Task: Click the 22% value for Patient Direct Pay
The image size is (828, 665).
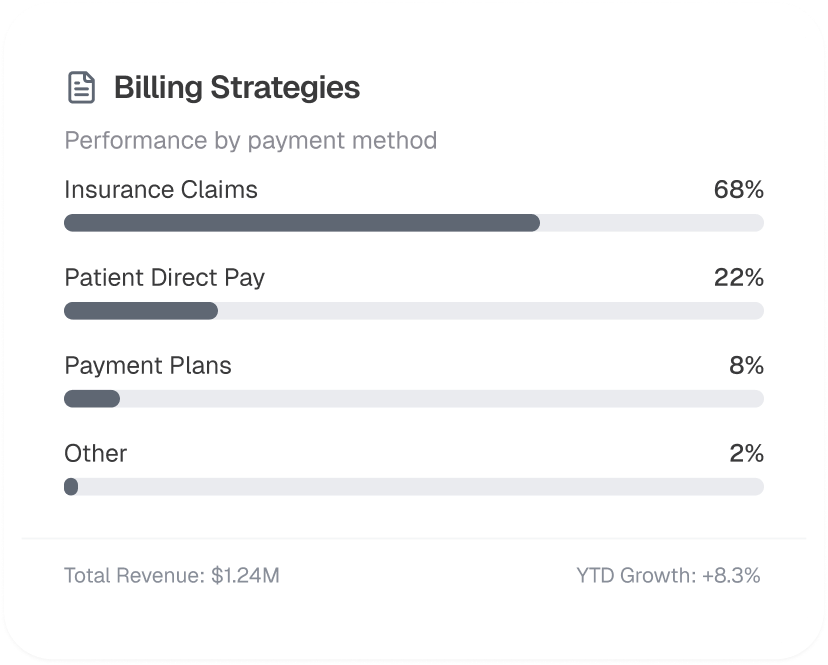Action: 738,277
